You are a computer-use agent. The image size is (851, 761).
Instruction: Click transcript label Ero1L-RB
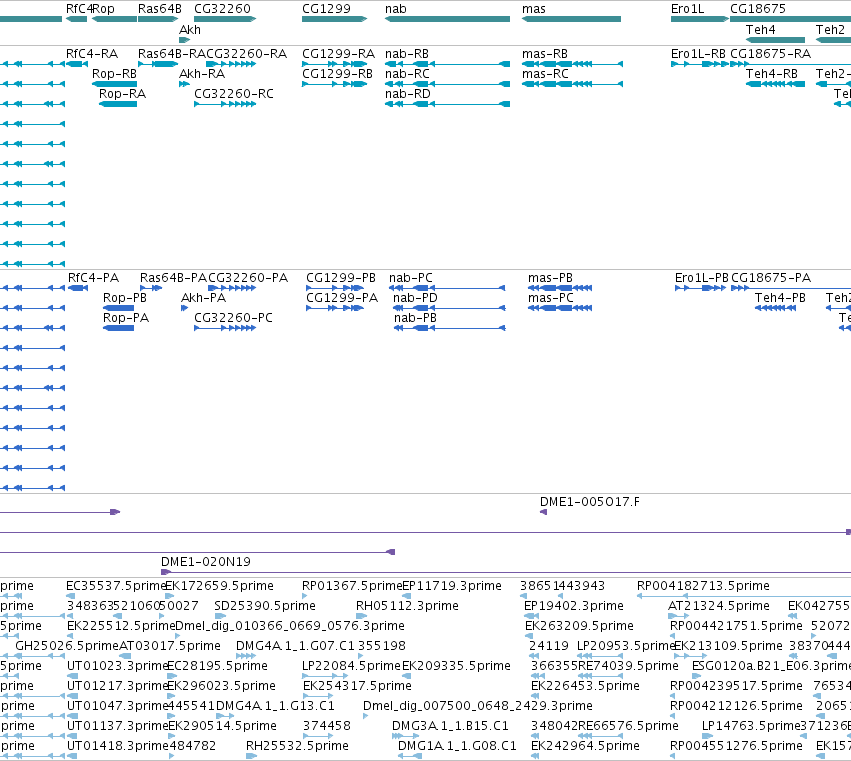(x=698, y=54)
